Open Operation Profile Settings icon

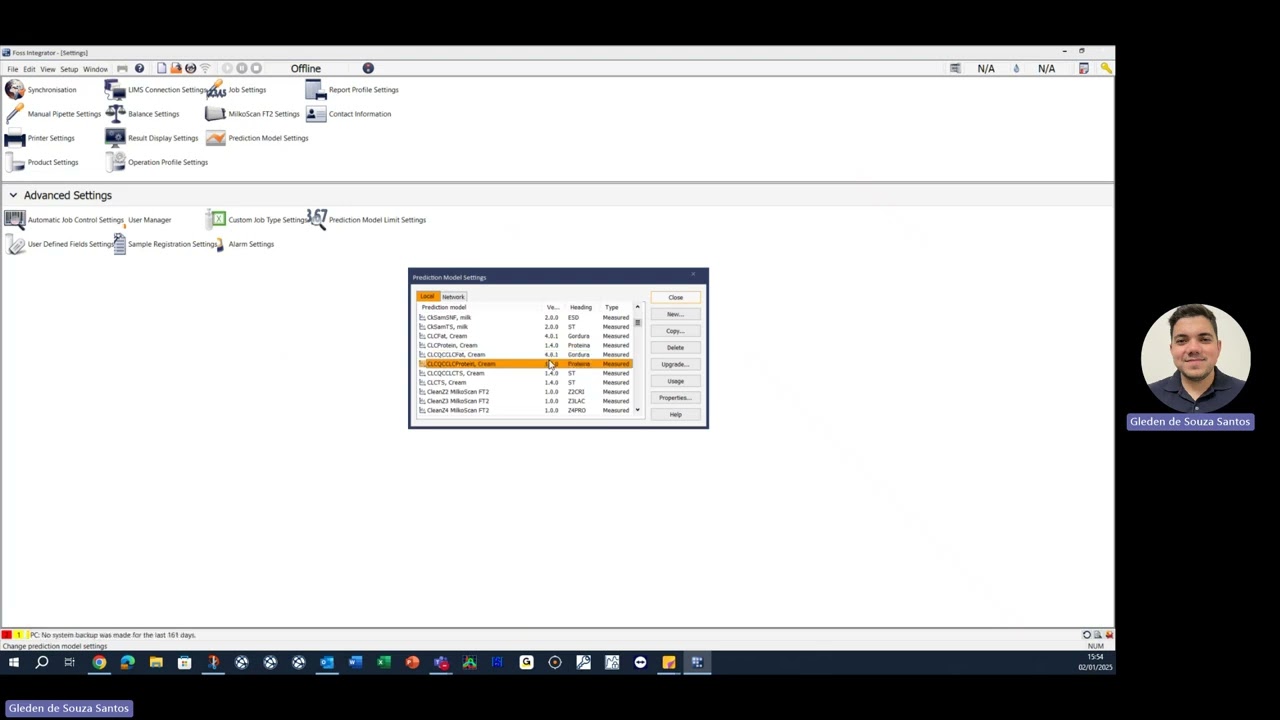115,162
